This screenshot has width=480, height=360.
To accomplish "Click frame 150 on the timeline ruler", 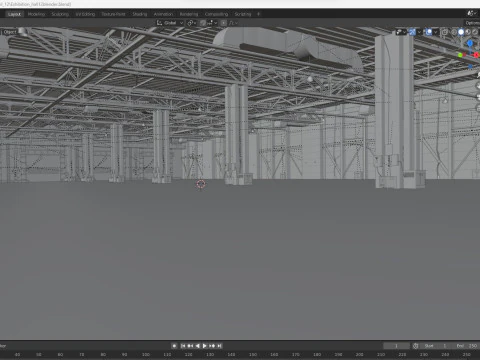I will click(x=253, y=354).
